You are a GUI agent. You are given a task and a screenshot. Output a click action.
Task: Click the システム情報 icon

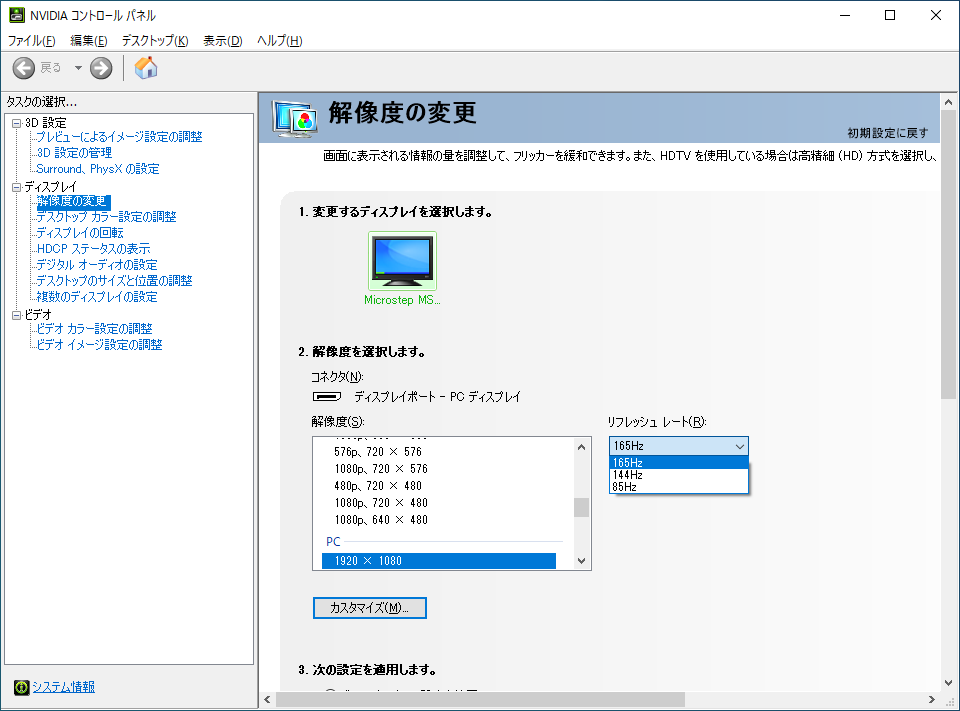click(21, 687)
